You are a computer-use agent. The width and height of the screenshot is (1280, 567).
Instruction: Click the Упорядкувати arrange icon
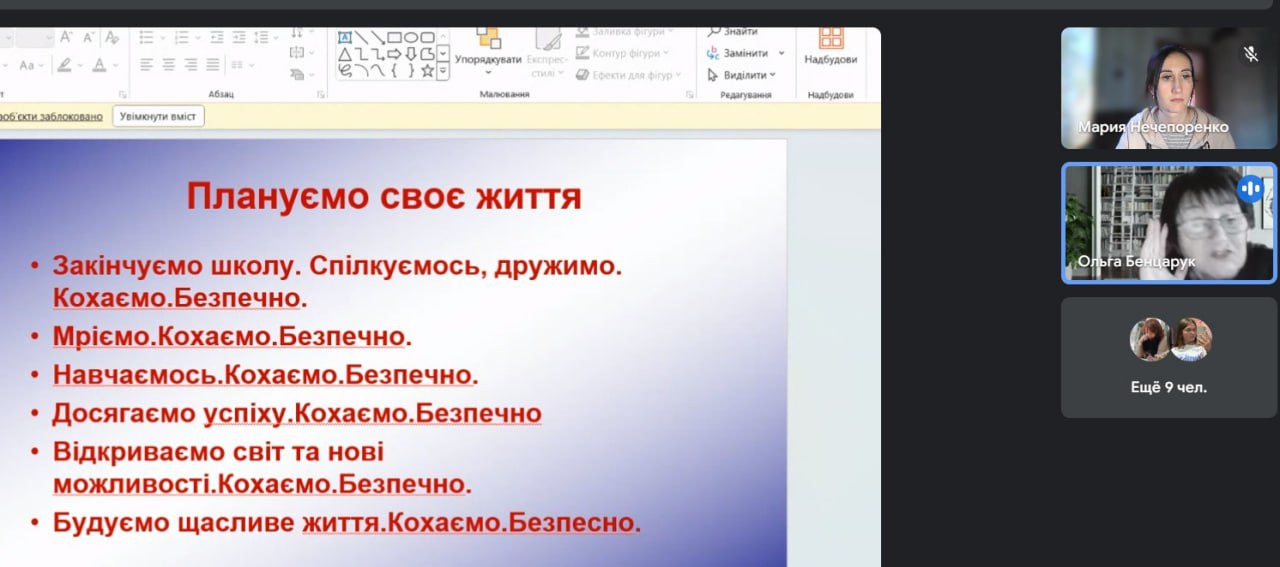(488, 40)
